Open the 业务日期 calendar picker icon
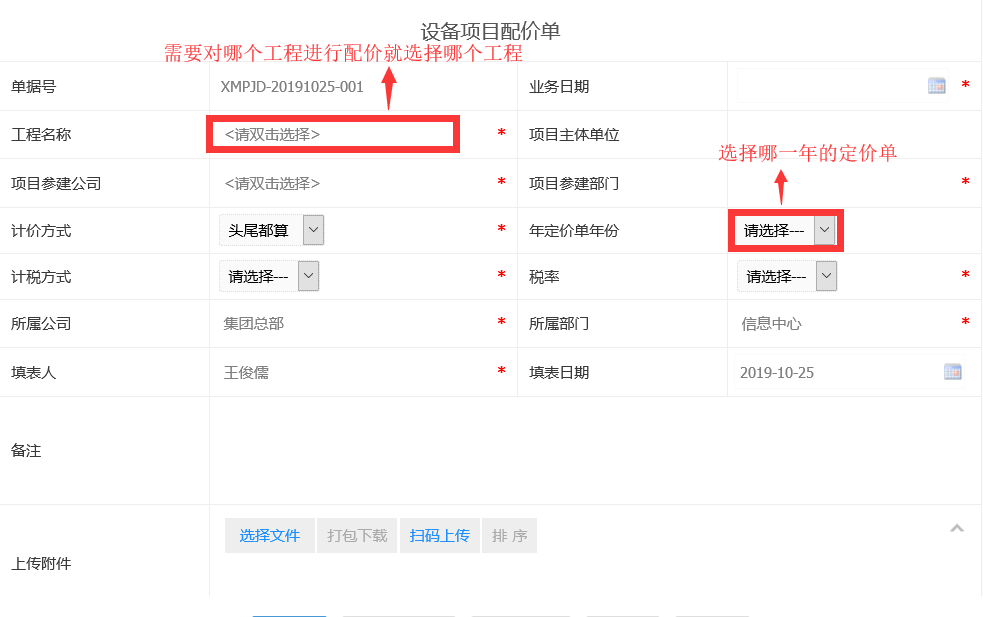983x617 pixels. (937, 86)
